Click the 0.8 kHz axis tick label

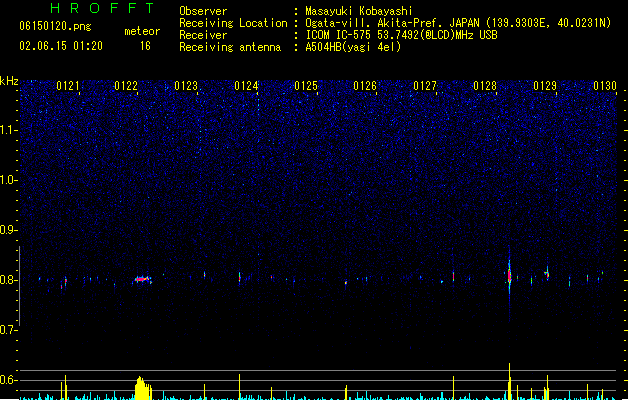point(8,280)
